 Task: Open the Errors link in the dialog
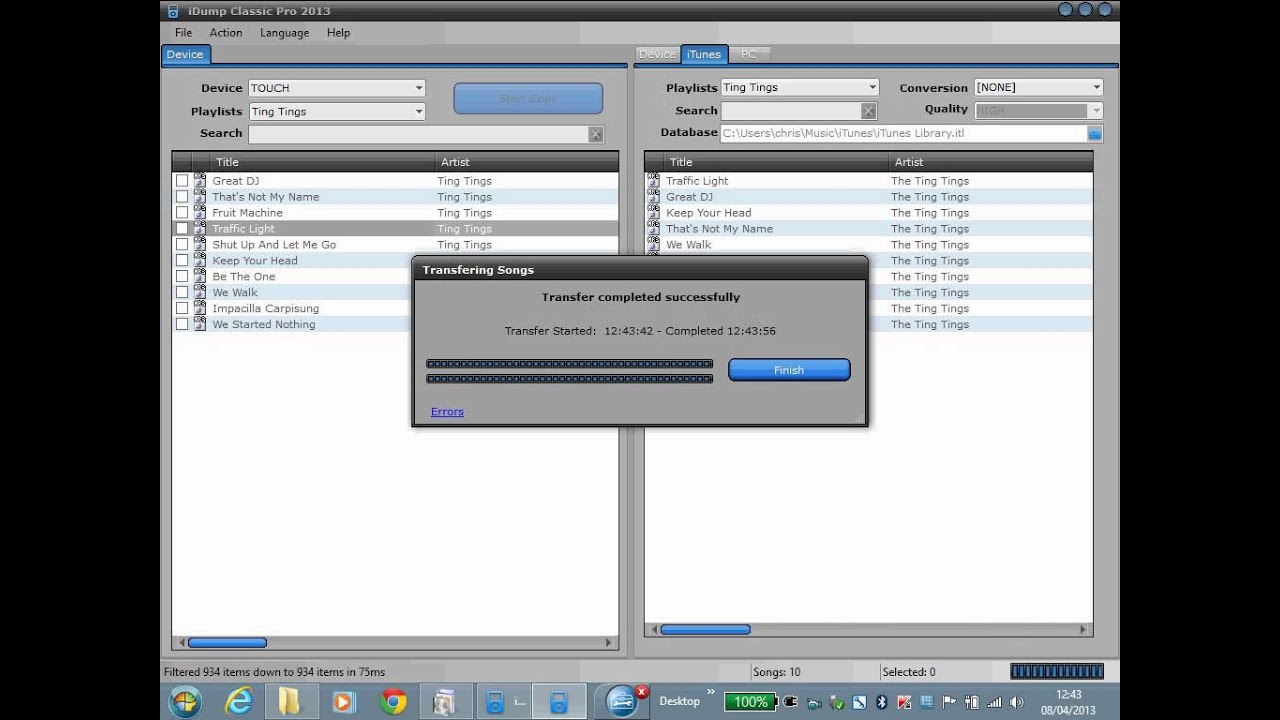coord(447,412)
